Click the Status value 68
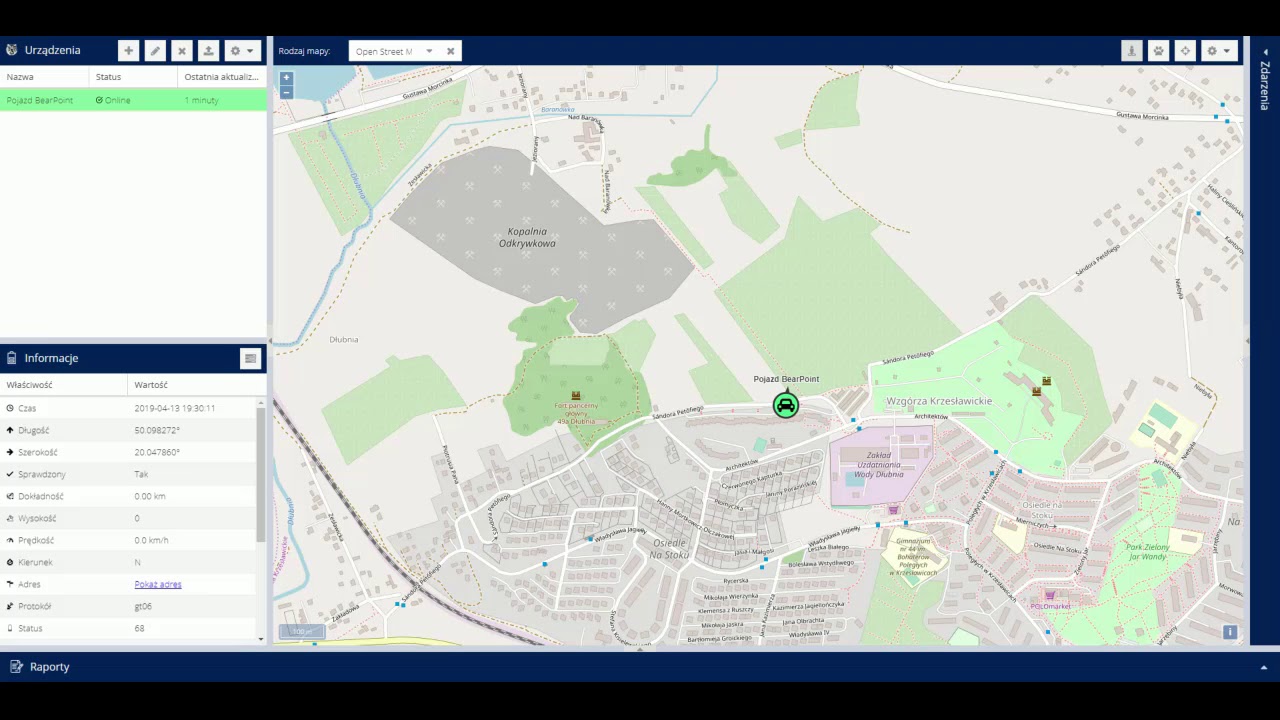The image size is (1280, 720). (x=139, y=628)
